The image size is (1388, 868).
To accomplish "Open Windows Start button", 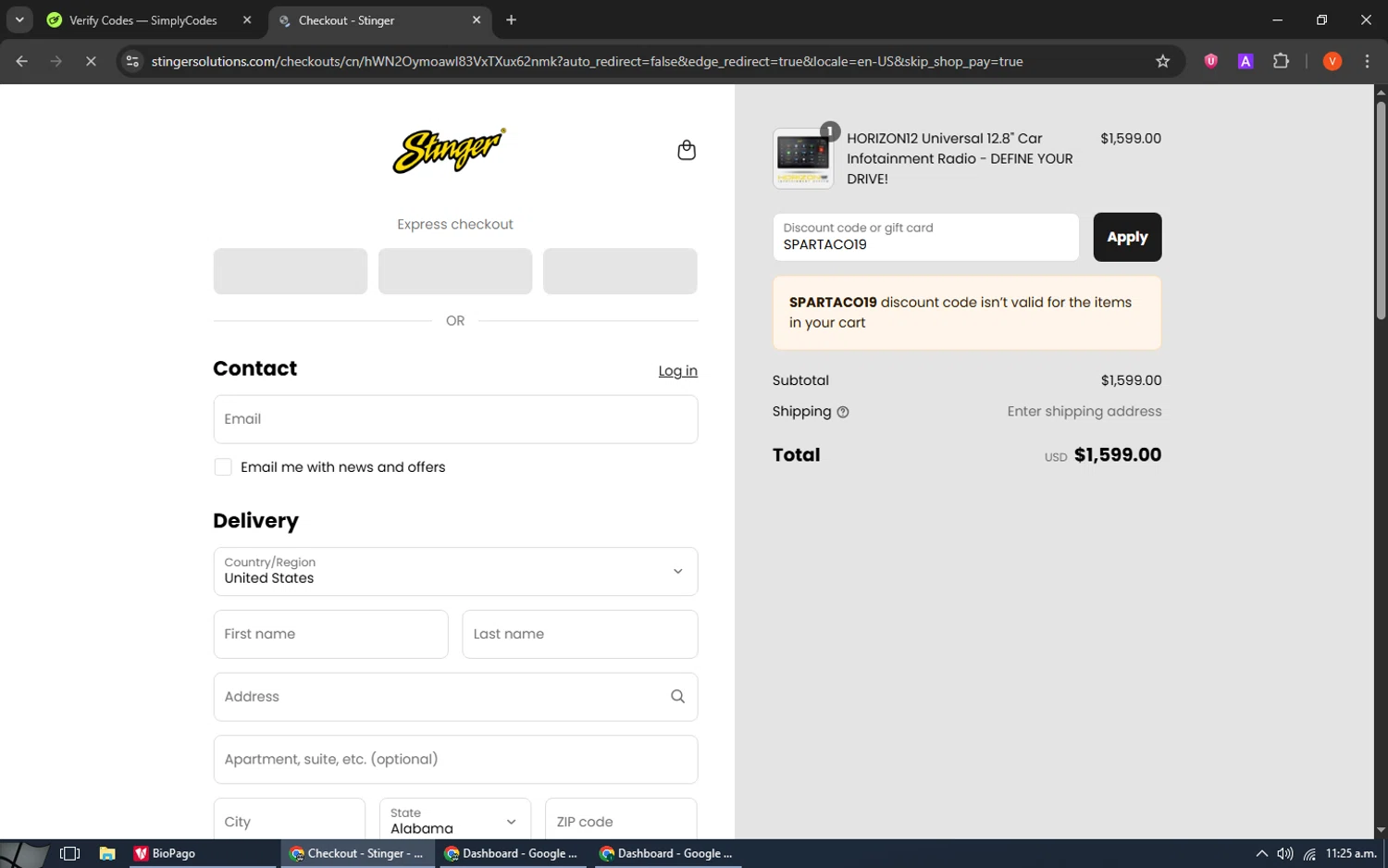I will (25, 853).
